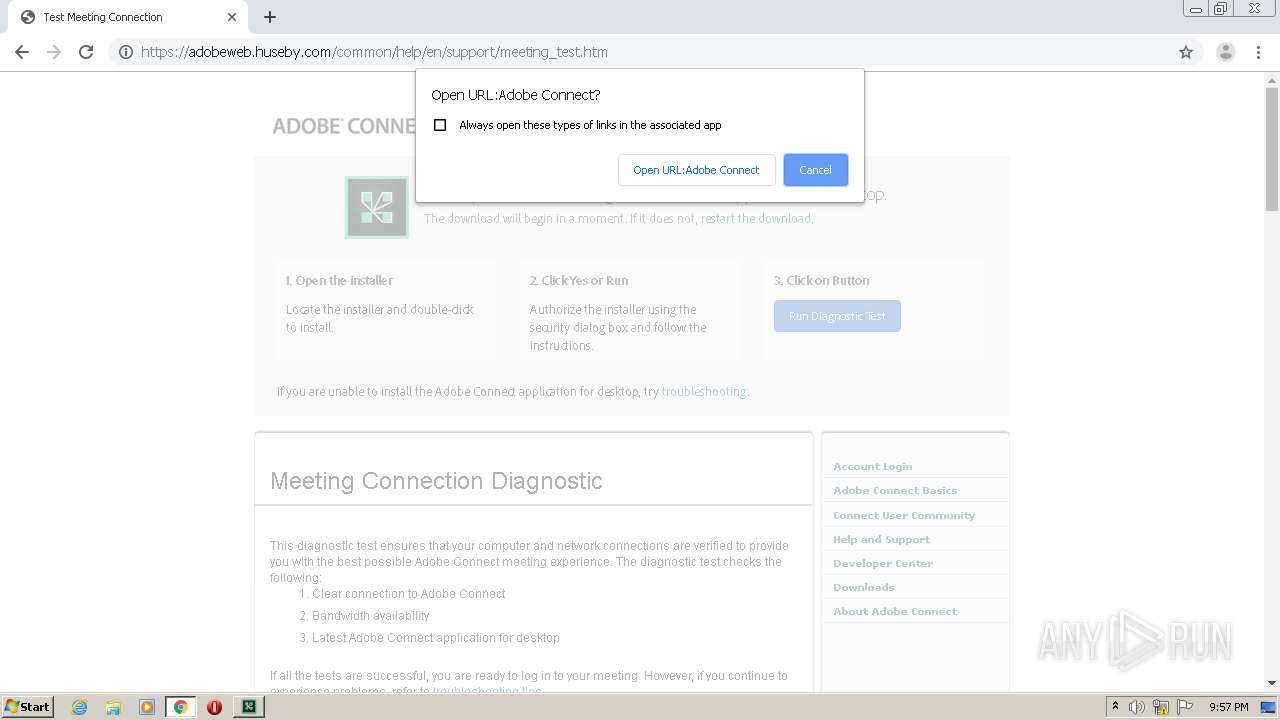
Task: Cancel the Open URL dialog
Action: (x=815, y=170)
